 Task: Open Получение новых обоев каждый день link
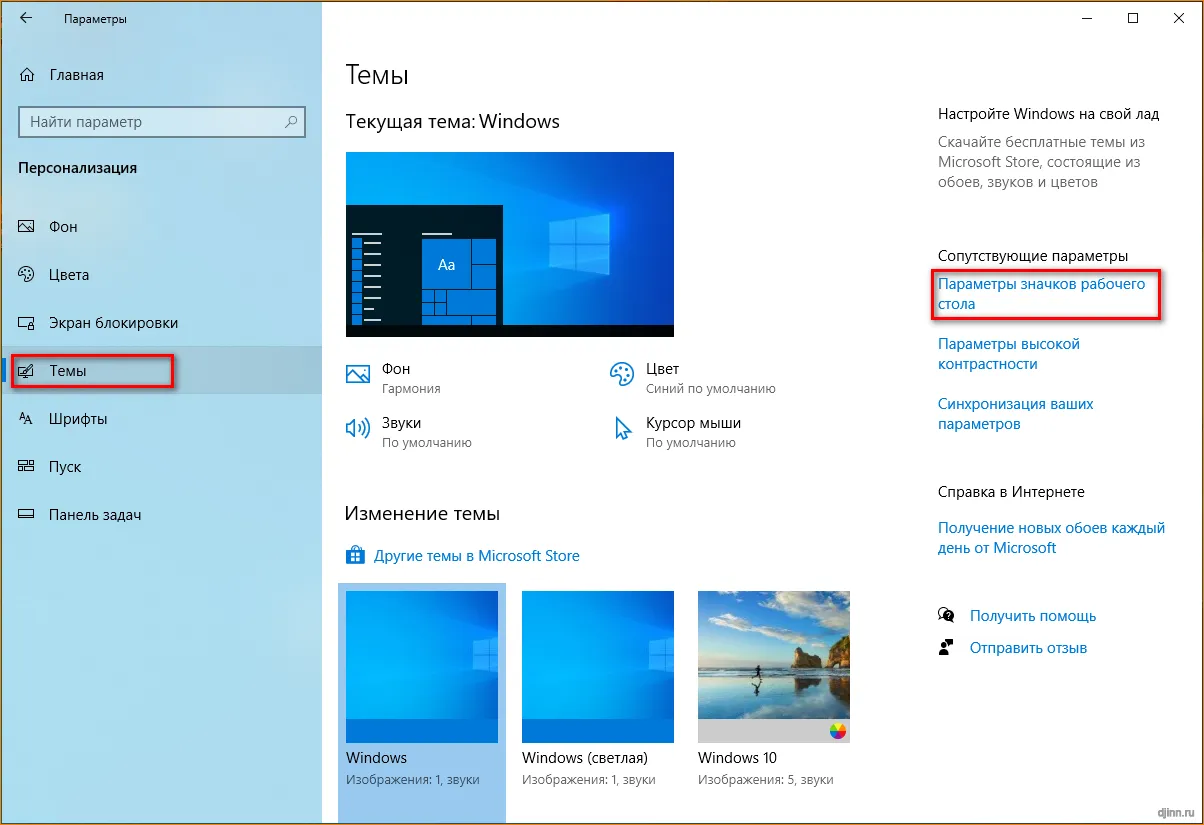pyautogui.click(x=1051, y=538)
